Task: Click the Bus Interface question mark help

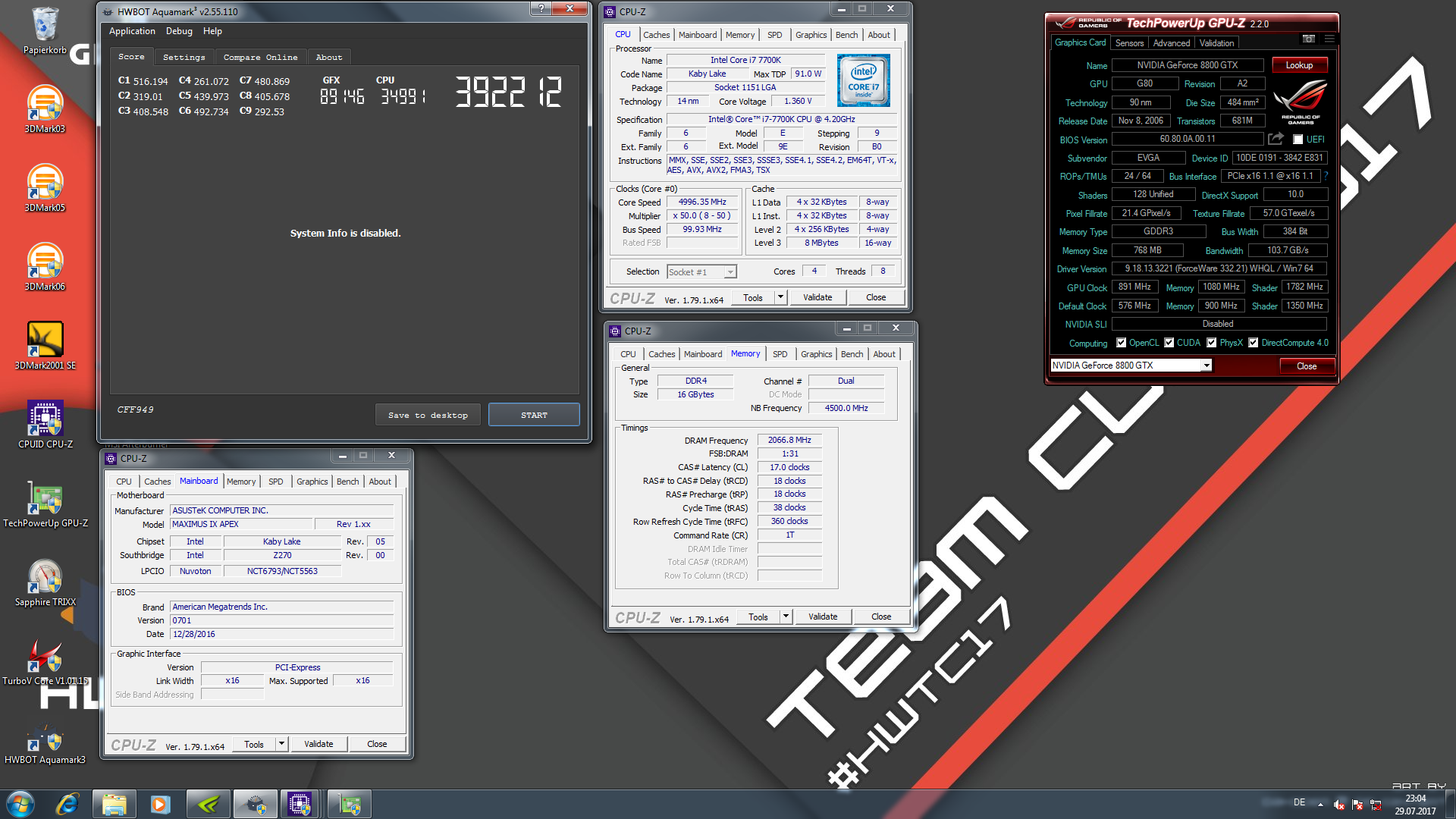Action: coord(1326,176)
